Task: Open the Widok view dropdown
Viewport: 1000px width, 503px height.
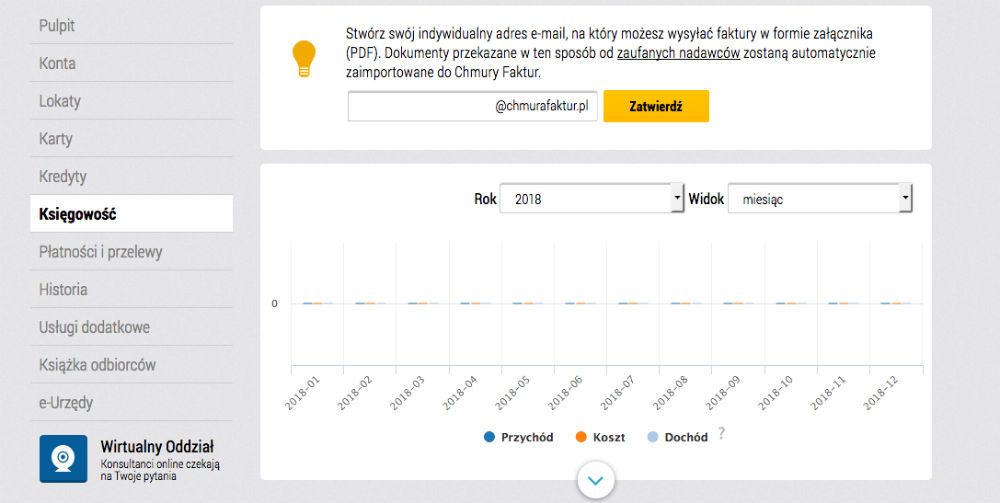Action: 820,199
